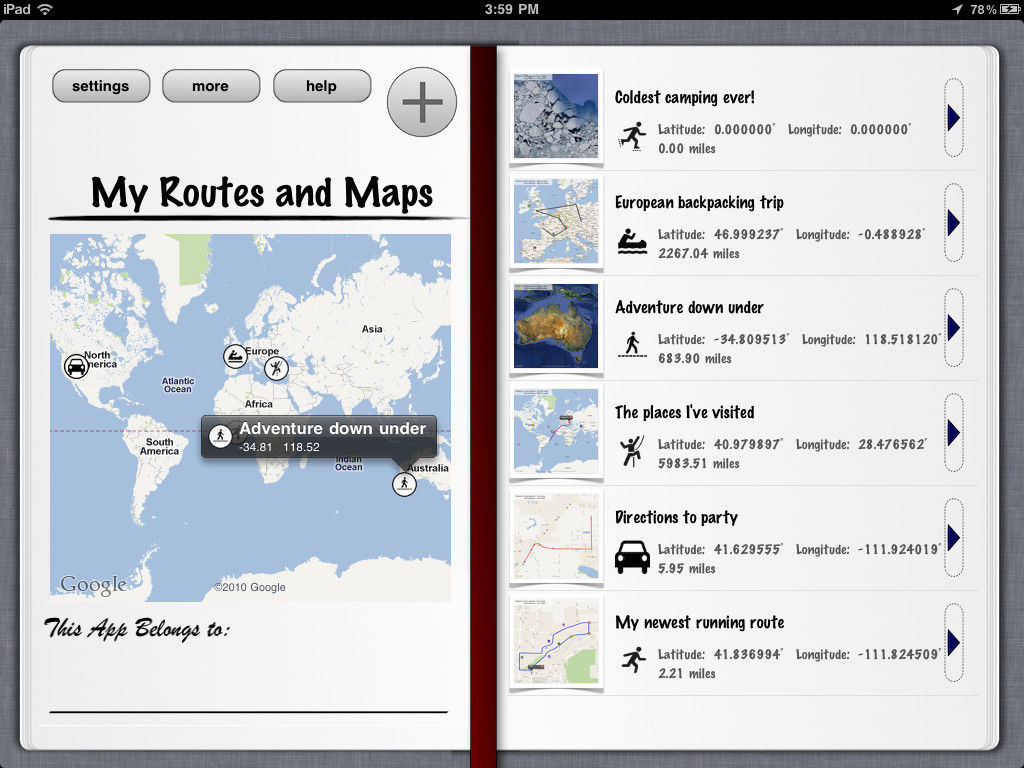Select 'The places I've visited' title

pyautogui.click(x=684, y=412)
